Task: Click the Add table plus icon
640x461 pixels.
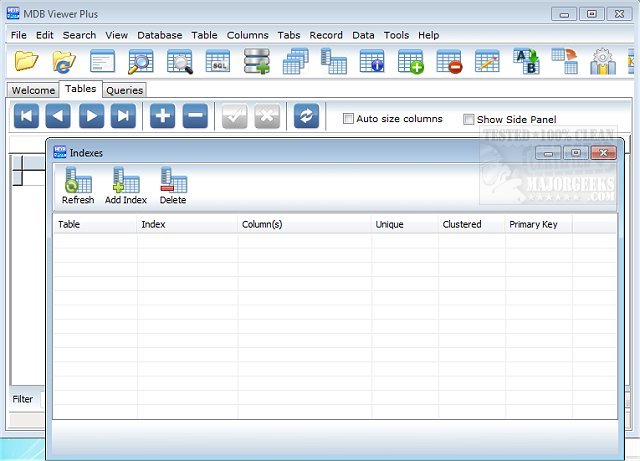Action: tap(411, 61)
